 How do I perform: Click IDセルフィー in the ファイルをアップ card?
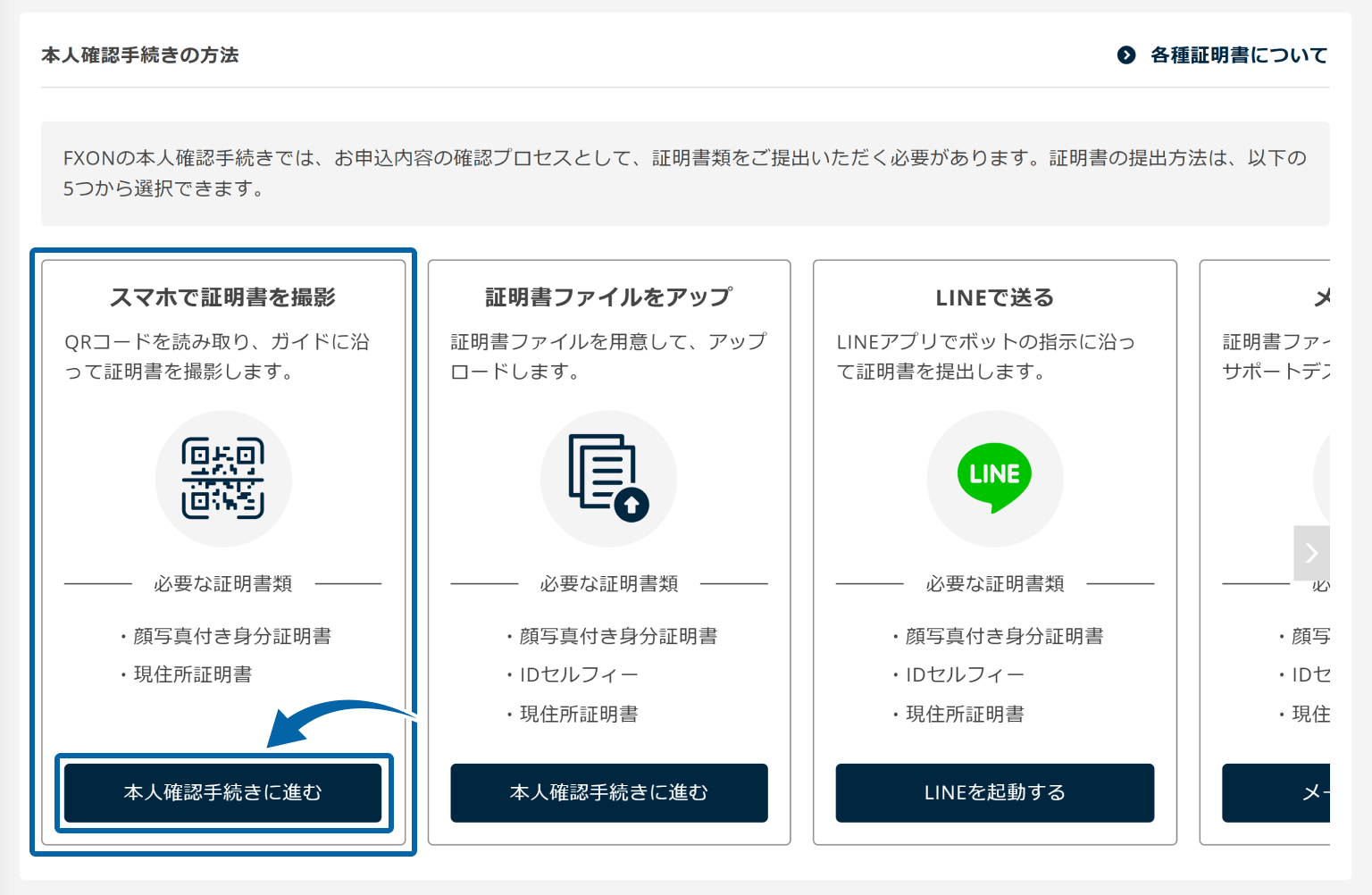(579, 674)
